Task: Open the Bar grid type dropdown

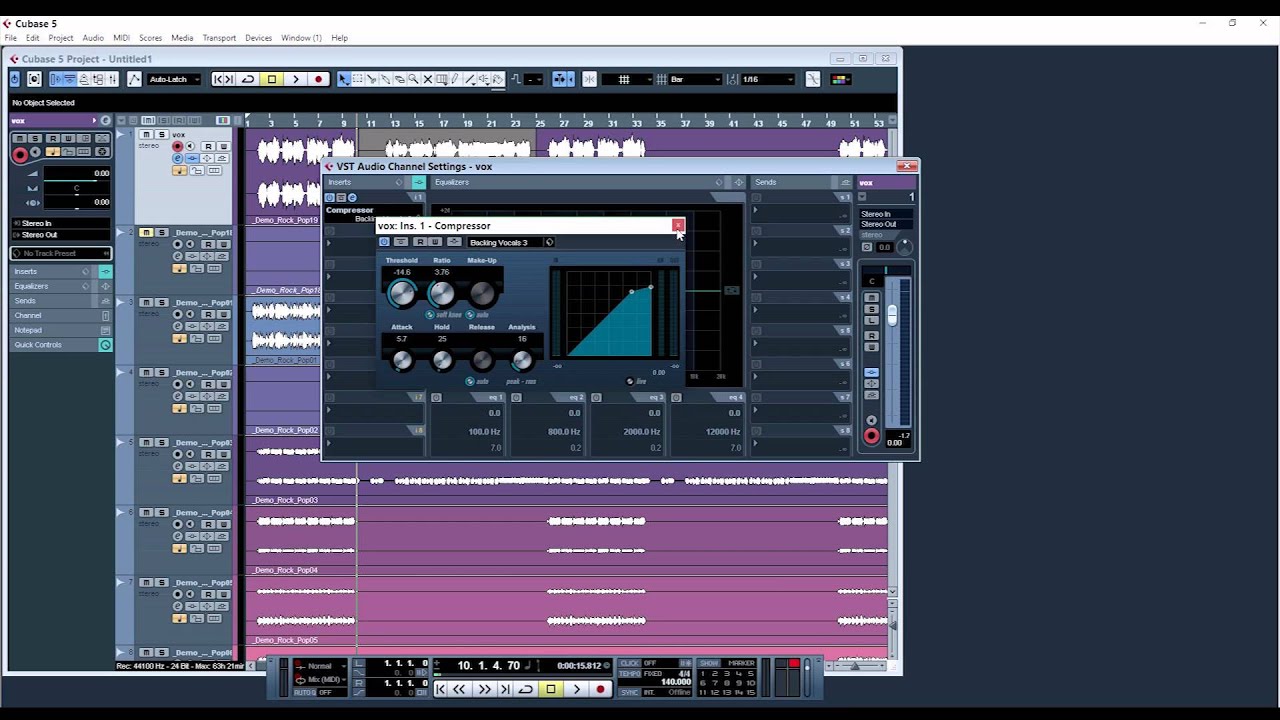Action: coord(696,79)
